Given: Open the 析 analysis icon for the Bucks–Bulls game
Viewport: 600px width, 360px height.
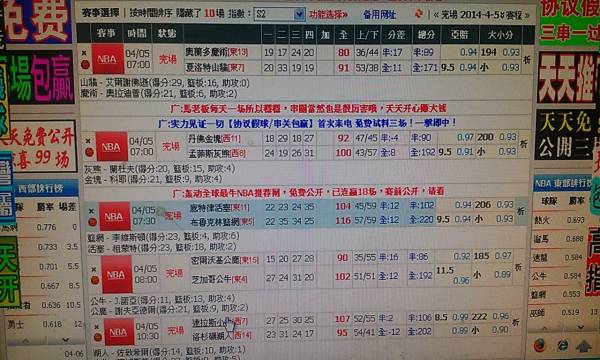Looking at the screenshot, I should point(518,267).
